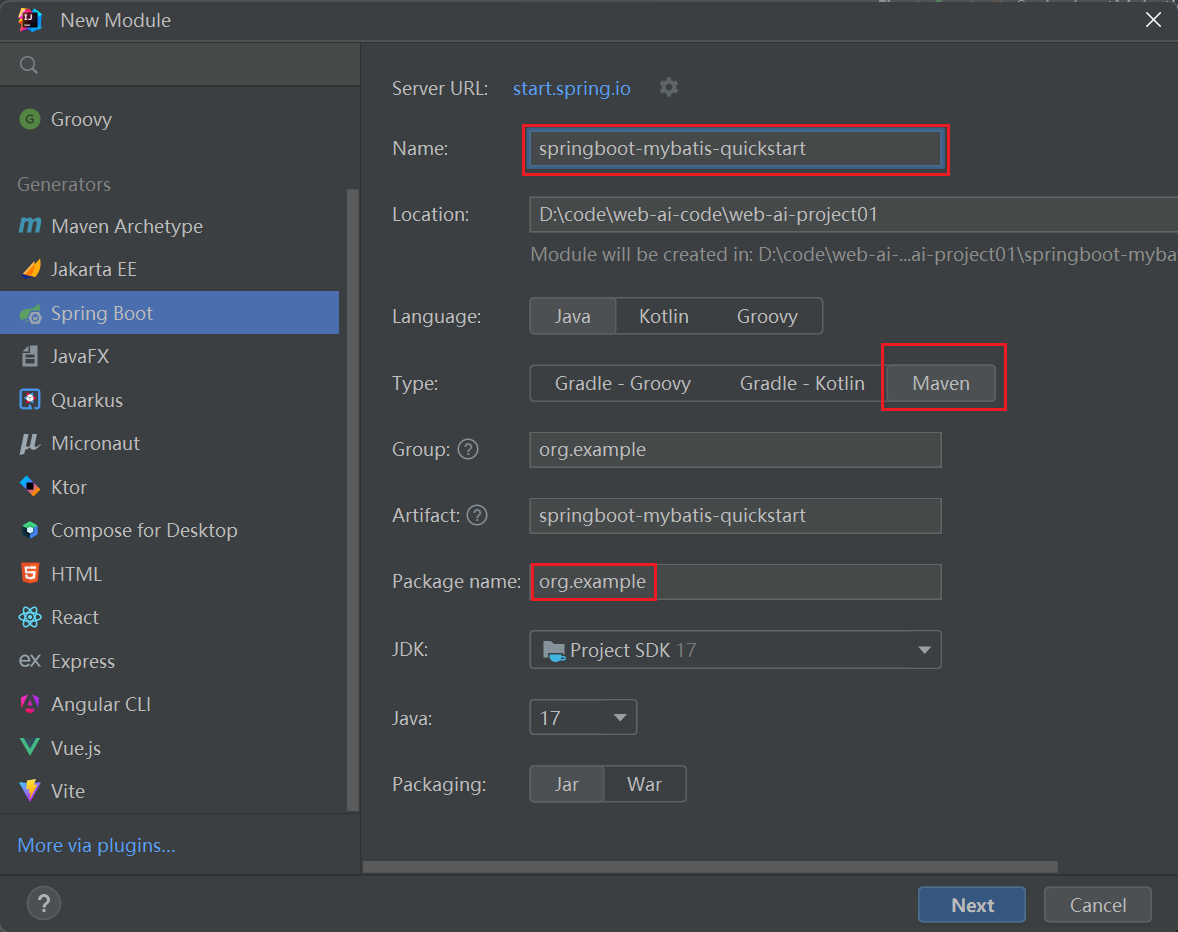Screen dimensions: 1178x932
Task: Click the Groovy language icon in sidebar
Action: point(30,119)
